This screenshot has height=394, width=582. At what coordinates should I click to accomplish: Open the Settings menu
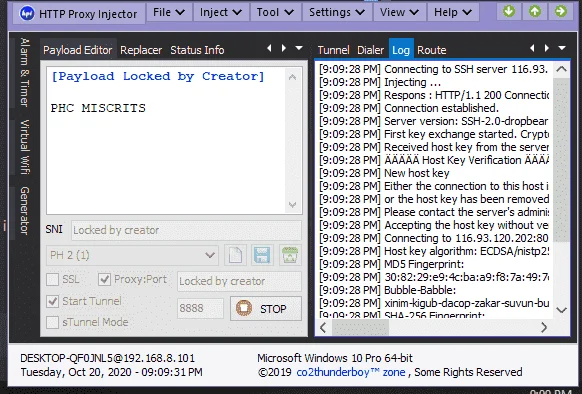click(337, 12)
